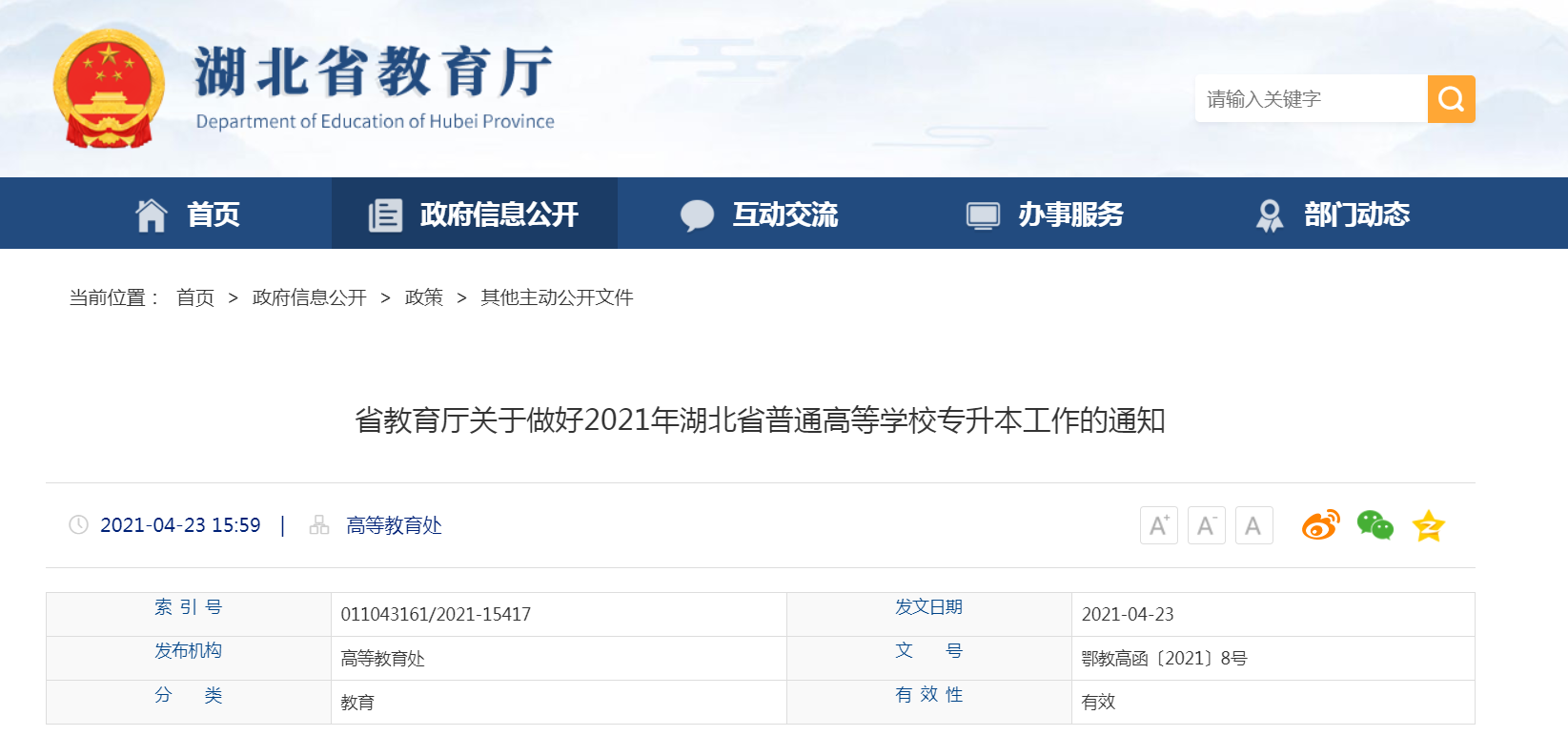
Task: Click the document icon beside 政府信息公开
Action: pyautogui.click(x=386, y=215)
